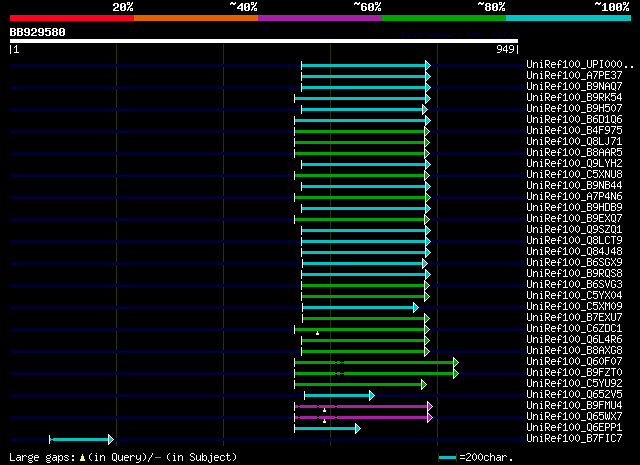Select the UniRef100_B9HDB9 label
Image resolution: width=640 pixels, height=465 pixels.
pyautogui.click(x=574, y=208)
